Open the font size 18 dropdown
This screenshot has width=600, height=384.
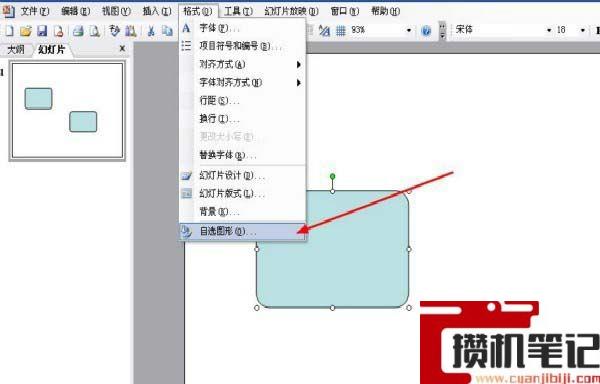click(583, 30)
